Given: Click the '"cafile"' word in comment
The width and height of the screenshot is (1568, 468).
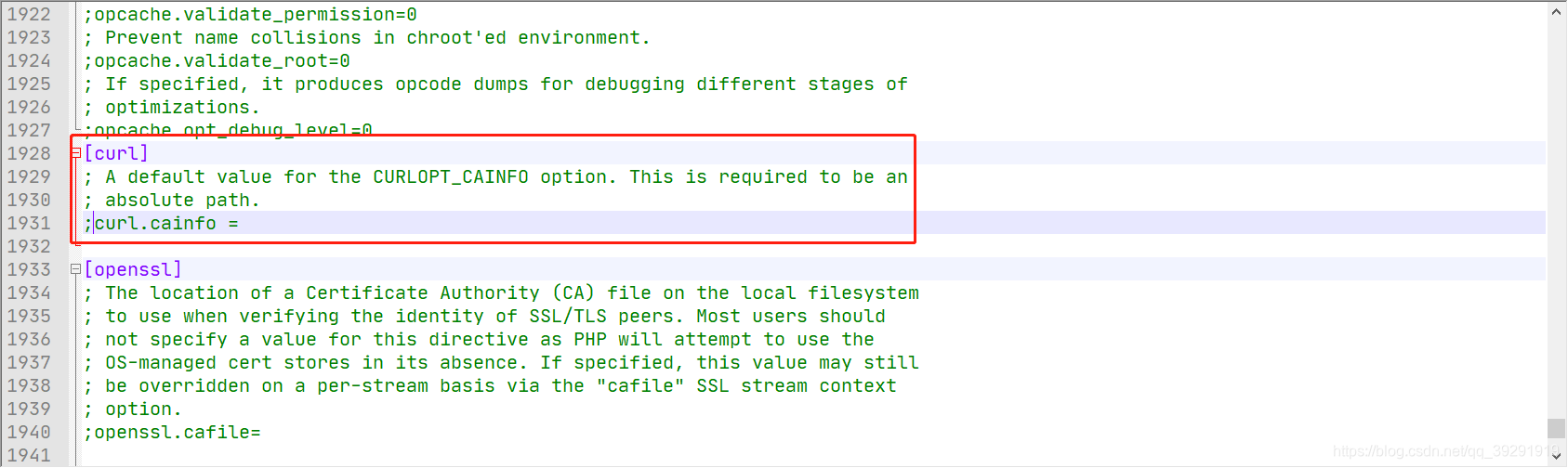Looking at the screenshot, I should [640, 385].
